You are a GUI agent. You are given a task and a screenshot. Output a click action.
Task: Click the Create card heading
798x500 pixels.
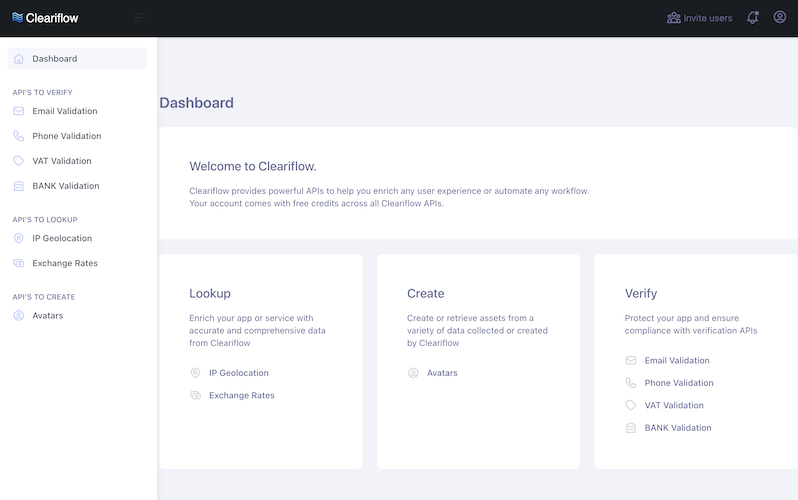pos(425,293)
